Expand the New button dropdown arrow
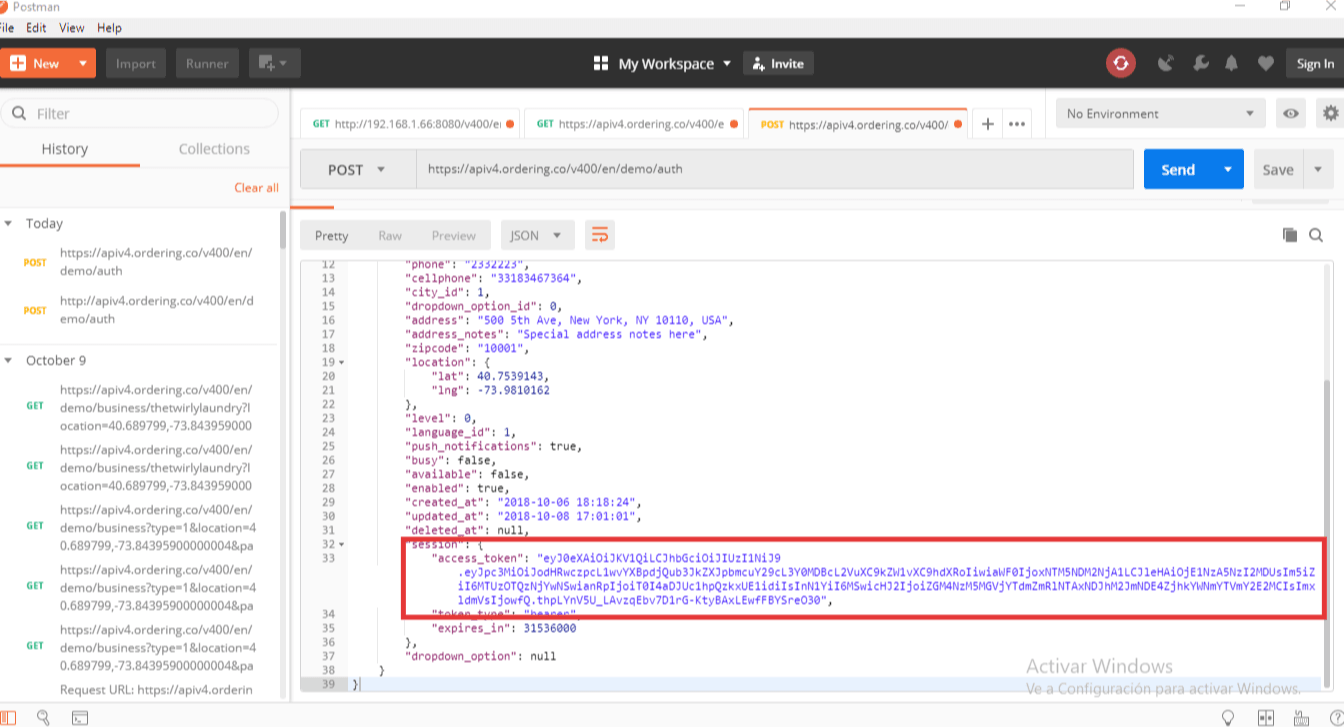 coord(83,63)
